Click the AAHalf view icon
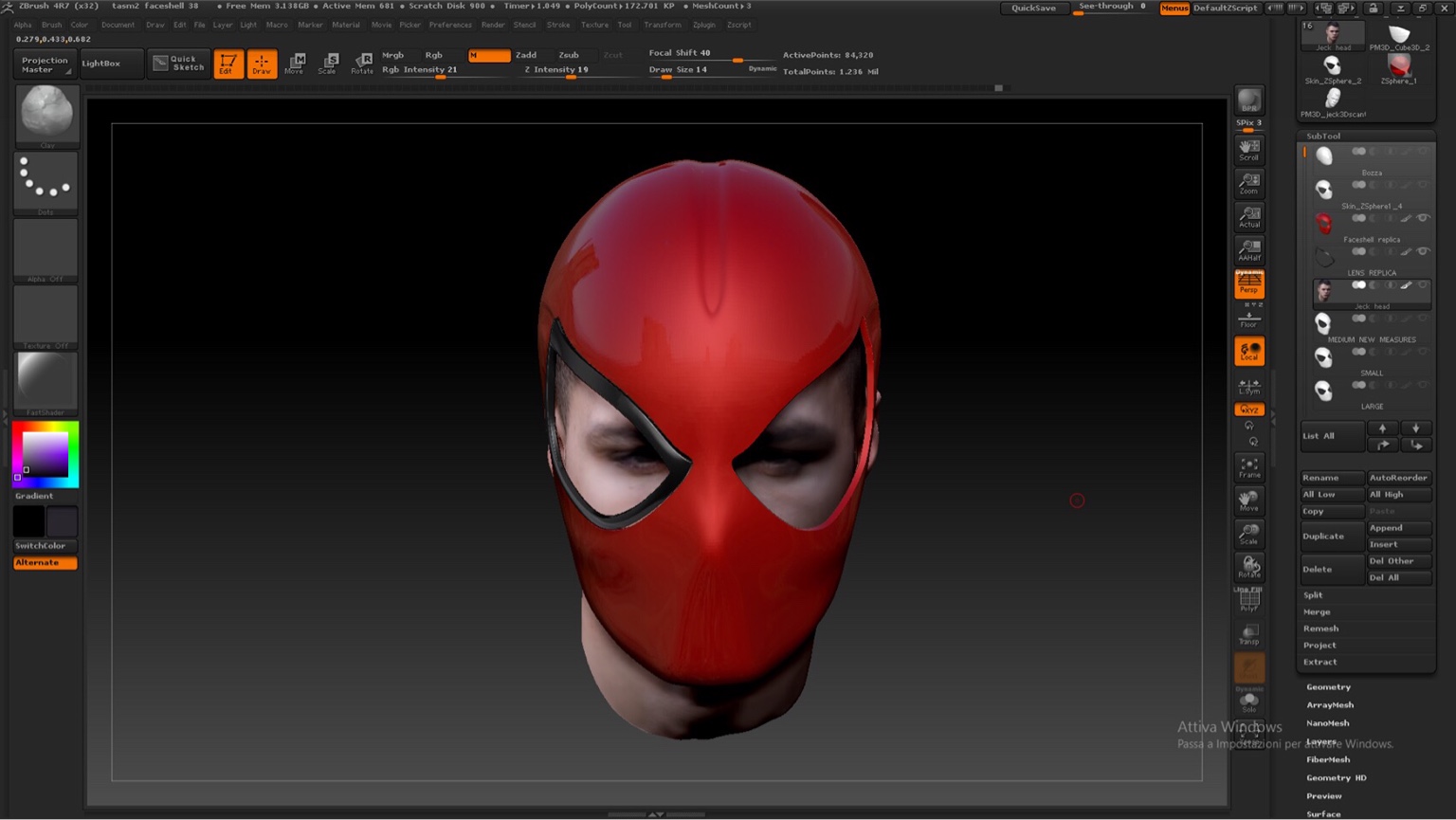This screenshot has height=820, width=1456. pyautogui.click(x=1249, y=250)
